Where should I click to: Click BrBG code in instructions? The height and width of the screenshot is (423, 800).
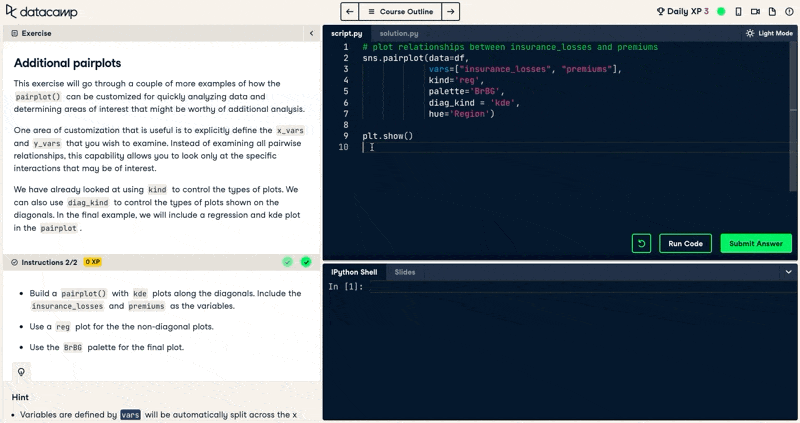72,347
